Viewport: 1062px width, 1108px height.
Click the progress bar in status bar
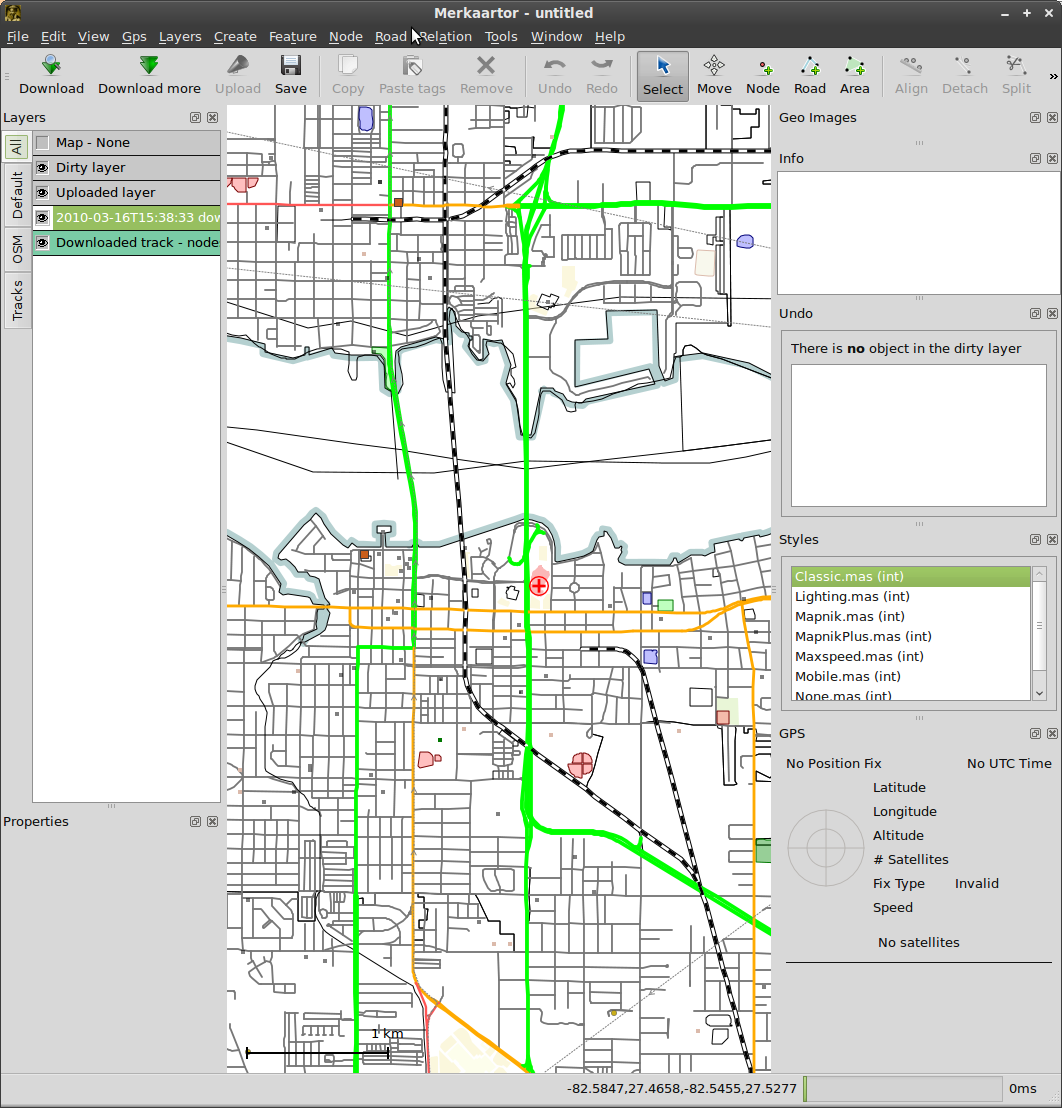coord(902,1089)
